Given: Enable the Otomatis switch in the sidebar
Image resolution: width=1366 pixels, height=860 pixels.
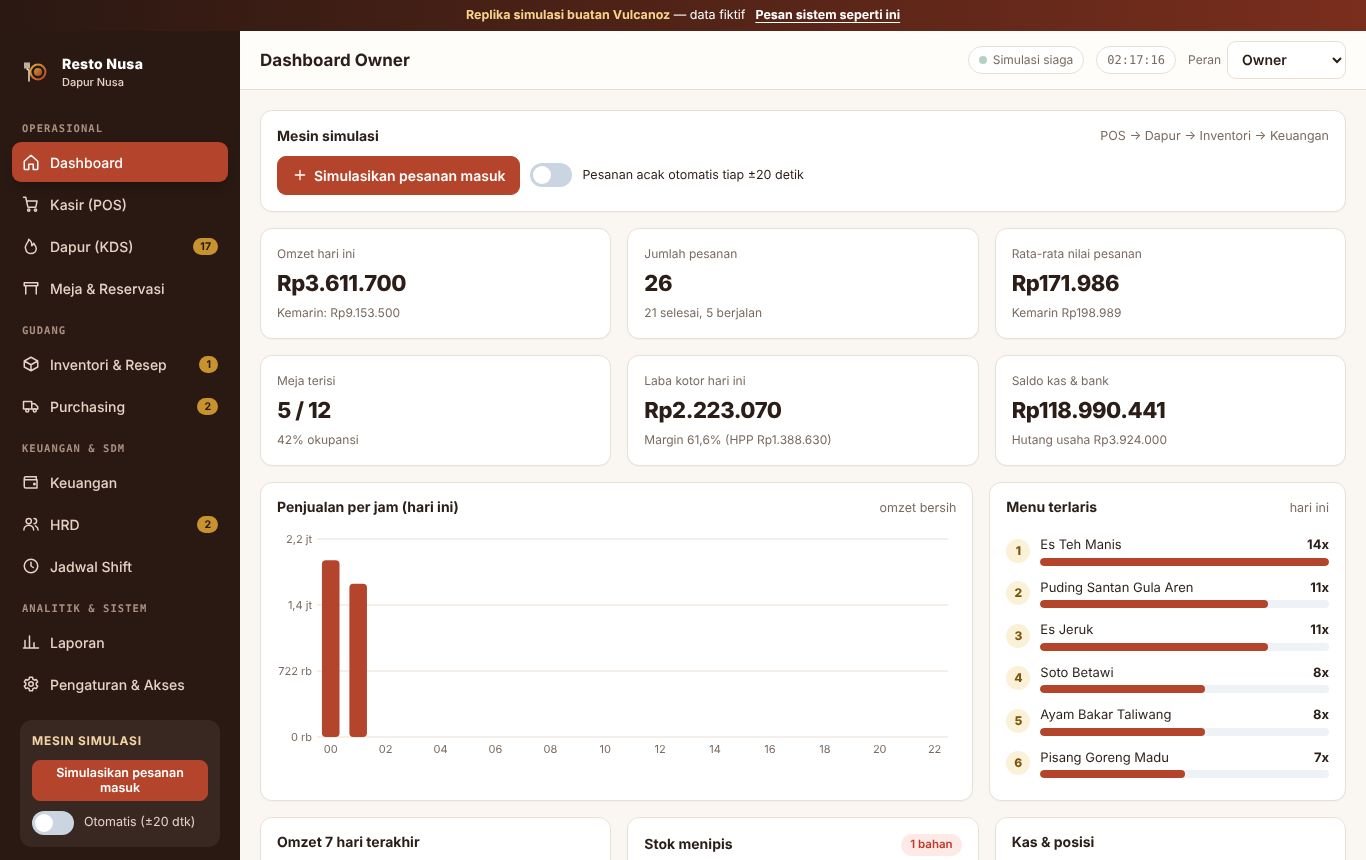Looking at the screenshot, I should click(x=53, y=822).
